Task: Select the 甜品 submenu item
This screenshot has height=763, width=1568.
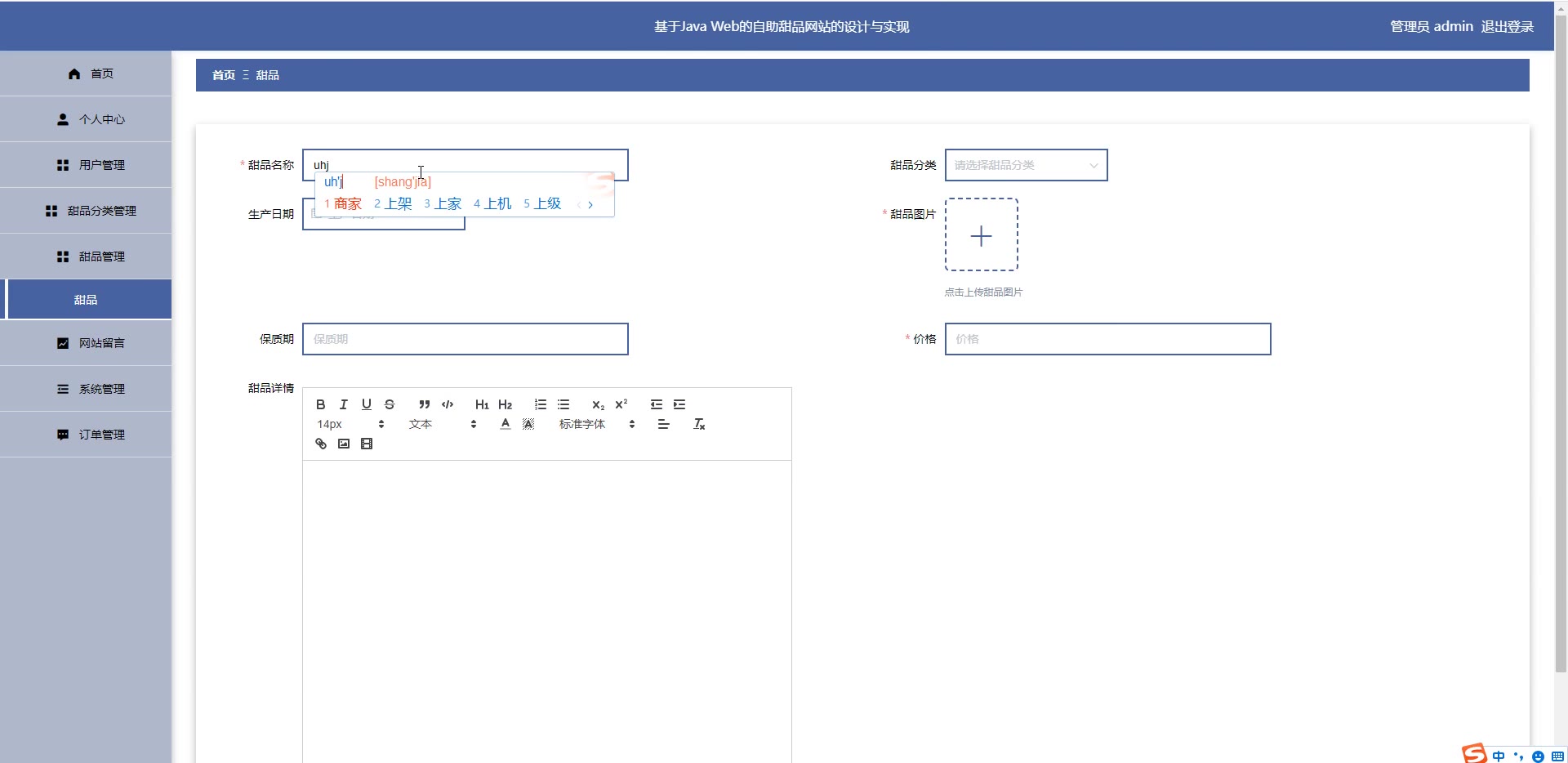Action: coord(86,300)
